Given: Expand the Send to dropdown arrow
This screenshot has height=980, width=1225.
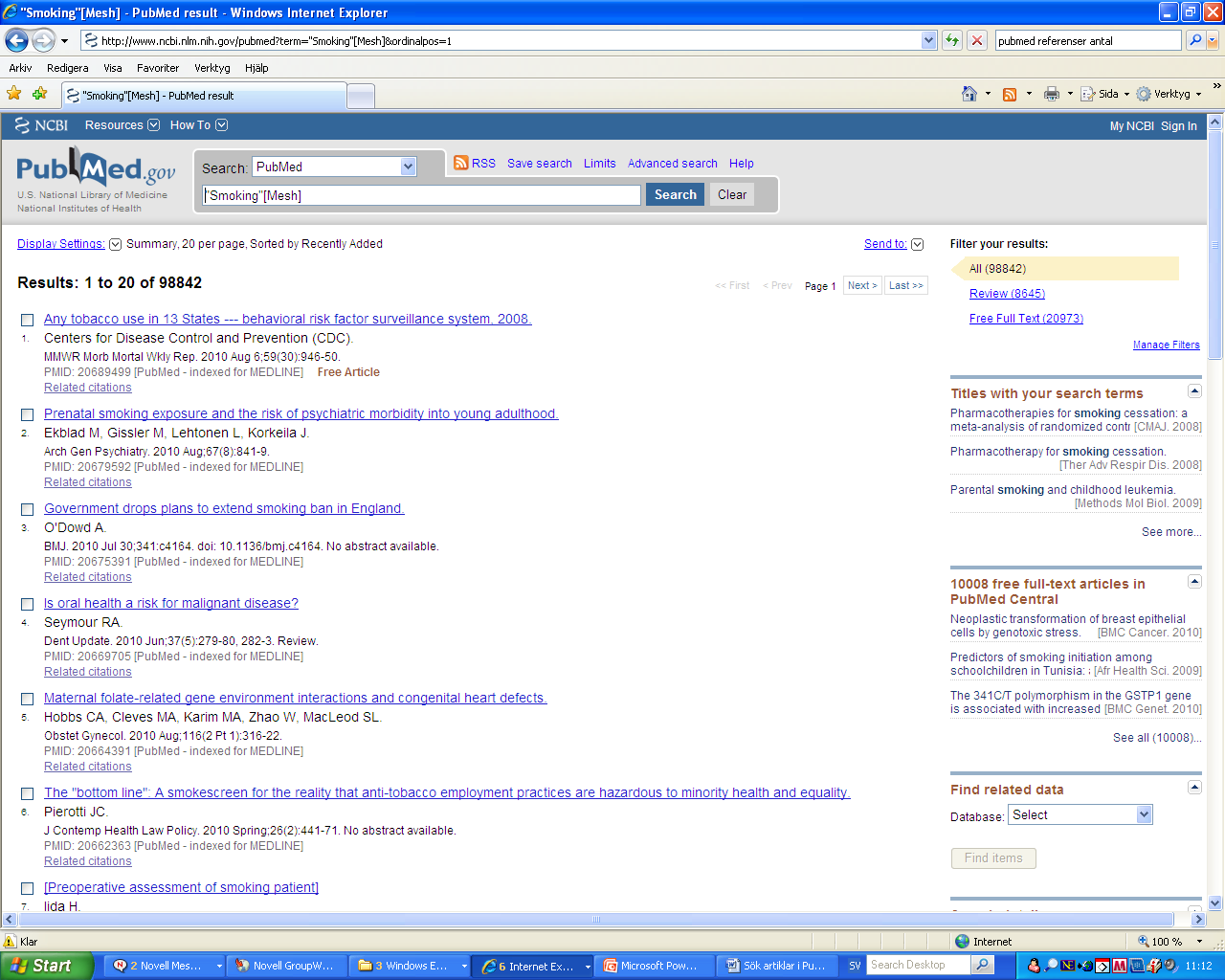Looking at the screenshot, I should [x=917, y=244].
